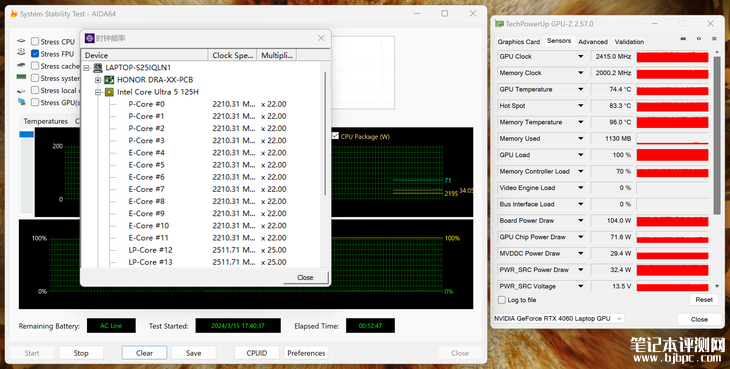Image resolution: width=730 pixels, height=369 pixels.
Task: Enable the Stress CPU checkbox
Action: point(35,41)
